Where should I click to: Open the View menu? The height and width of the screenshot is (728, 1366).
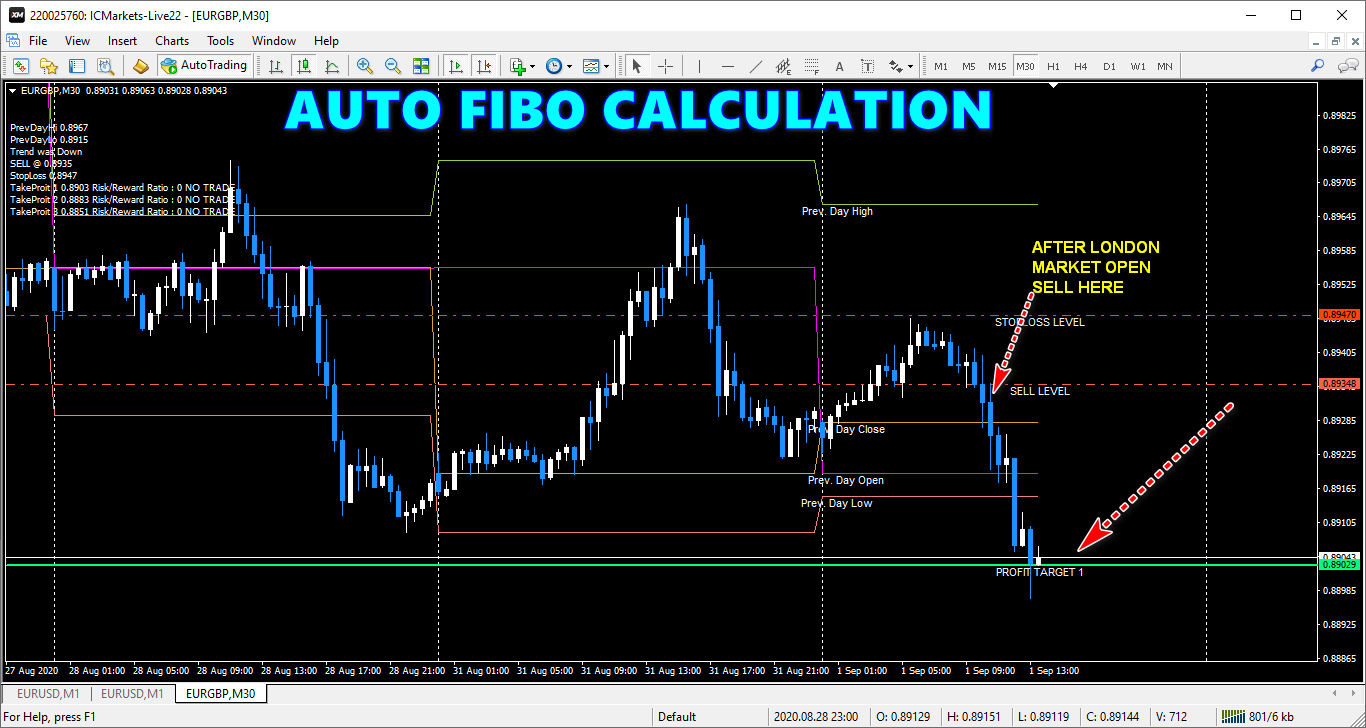coord(77,41)
